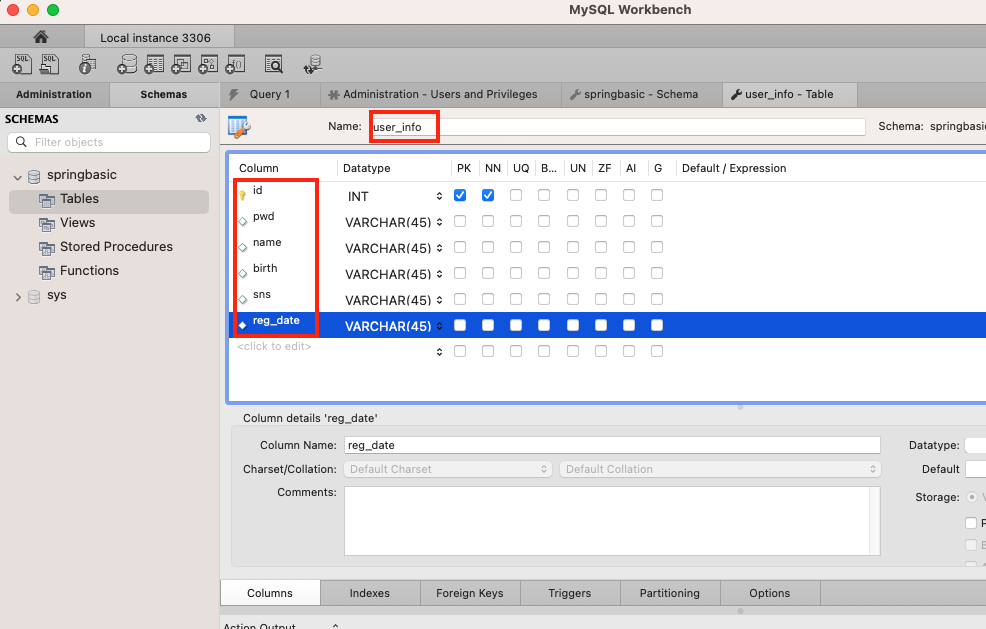Image resolution: width=986 pixels, height=629 pixels.
Task: Select Stored Procedures under springbasic
Action: click(116, 247)
